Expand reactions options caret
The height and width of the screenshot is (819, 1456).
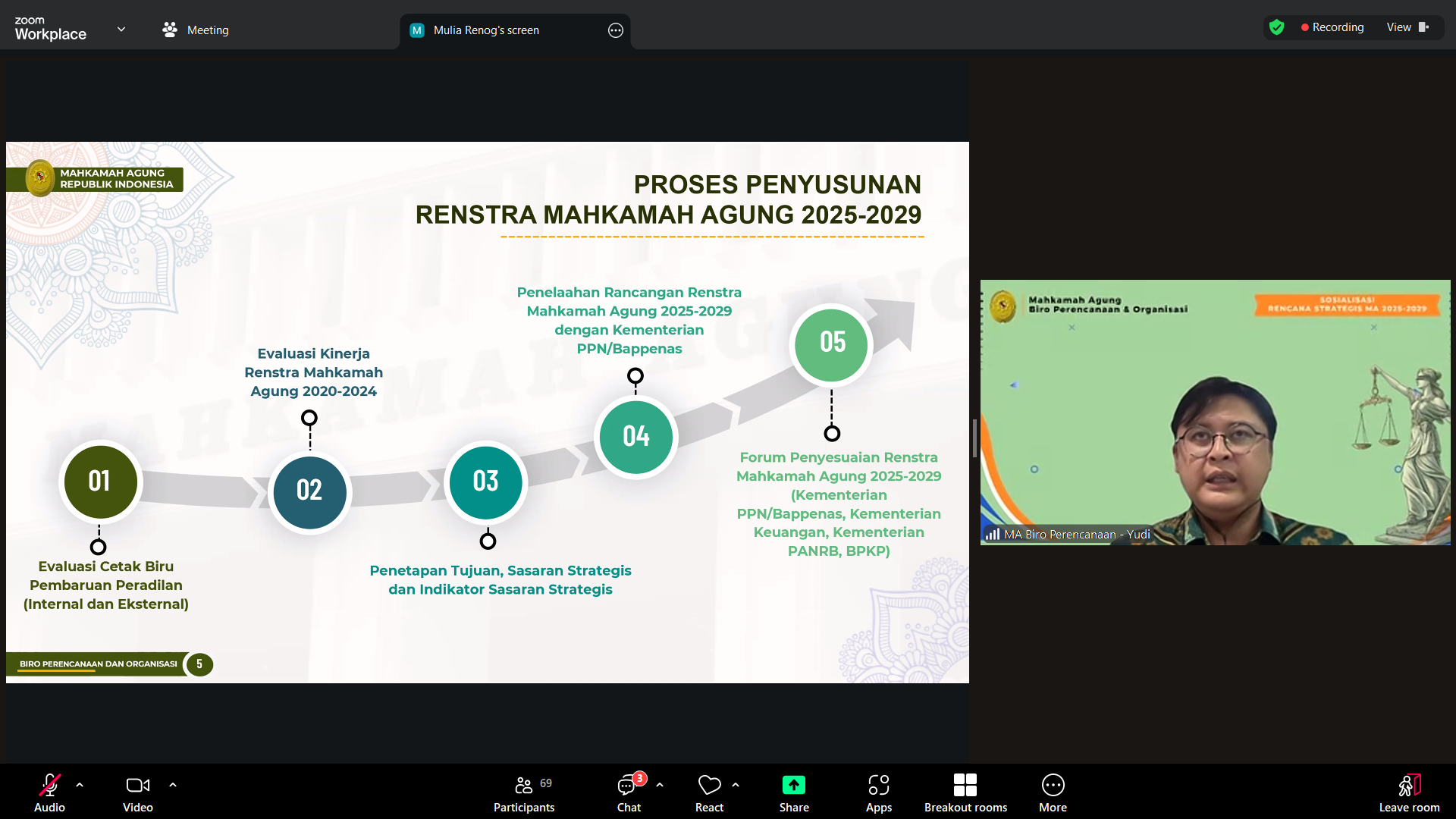(736, 785)
